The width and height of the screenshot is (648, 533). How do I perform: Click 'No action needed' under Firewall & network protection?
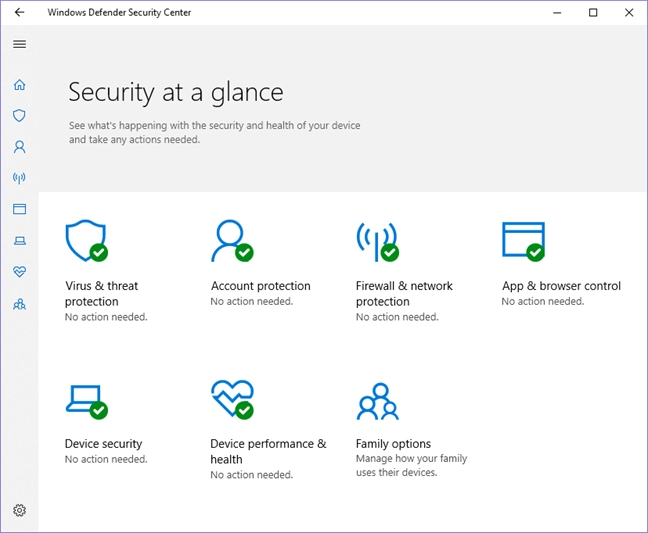pos(397,317)
